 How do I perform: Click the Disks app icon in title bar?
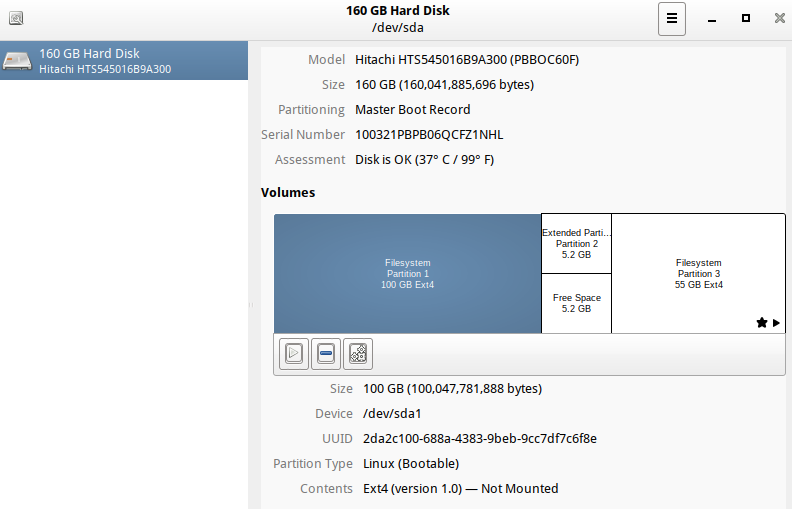[16, 19]
